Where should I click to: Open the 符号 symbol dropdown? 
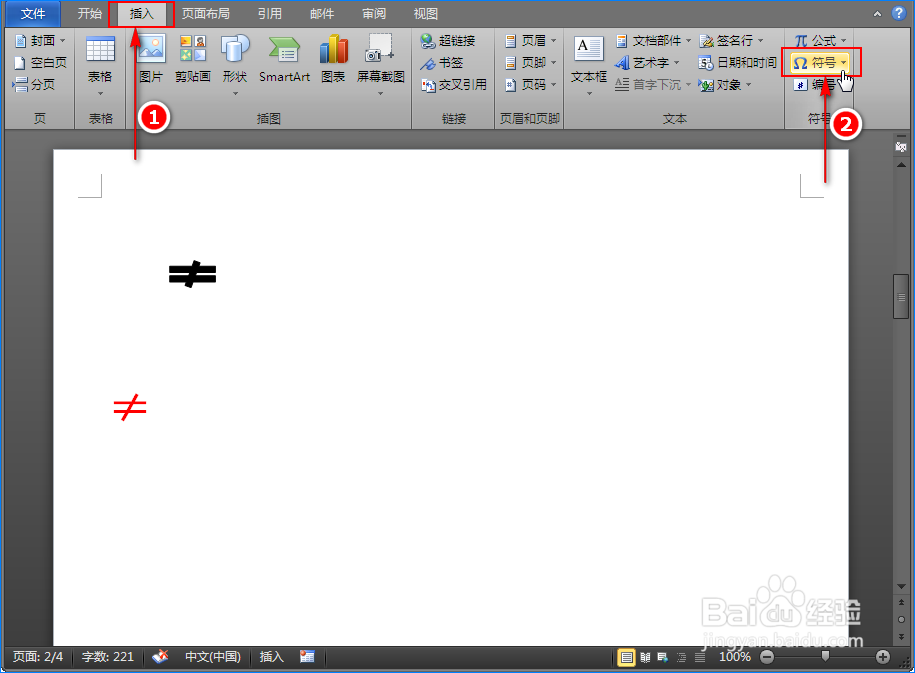820,62
